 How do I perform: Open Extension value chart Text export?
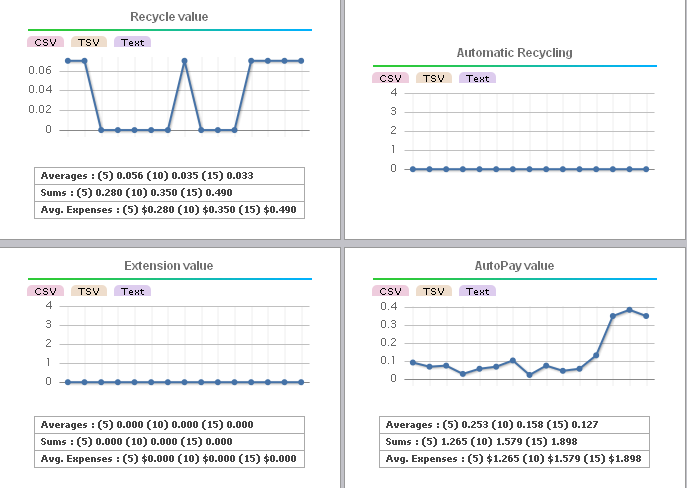coord(132,291)
